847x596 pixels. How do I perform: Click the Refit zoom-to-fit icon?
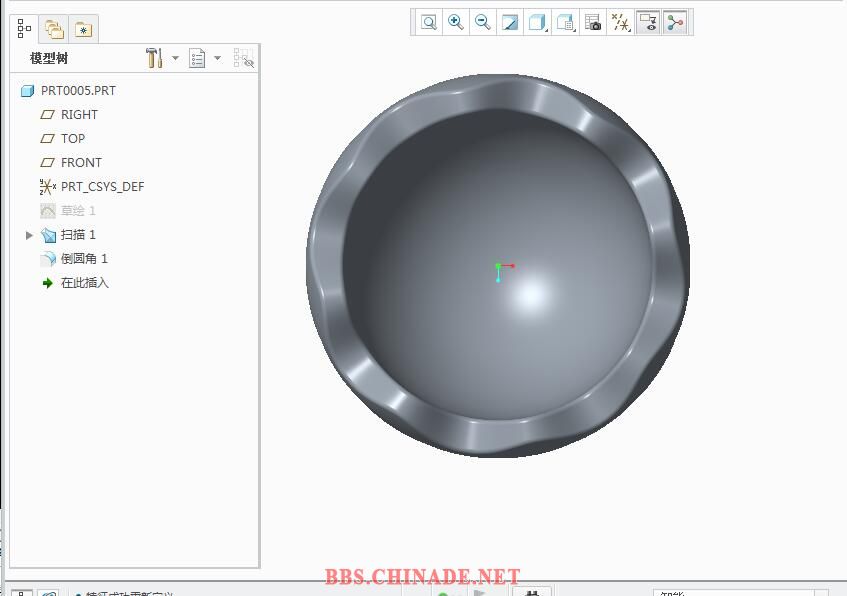tap(429, 22)
